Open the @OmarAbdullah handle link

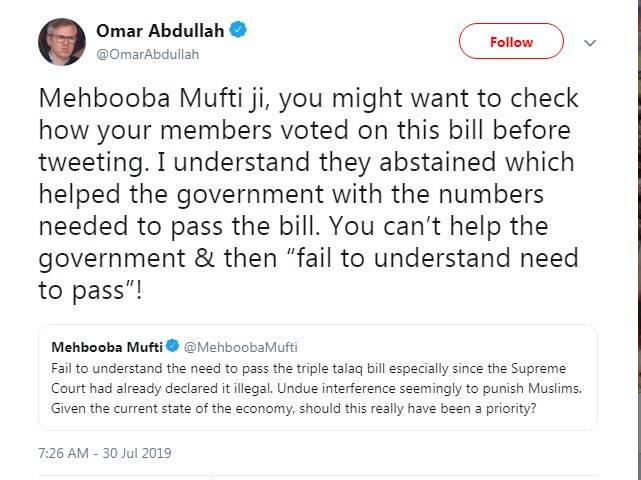[x=139, y=53]
